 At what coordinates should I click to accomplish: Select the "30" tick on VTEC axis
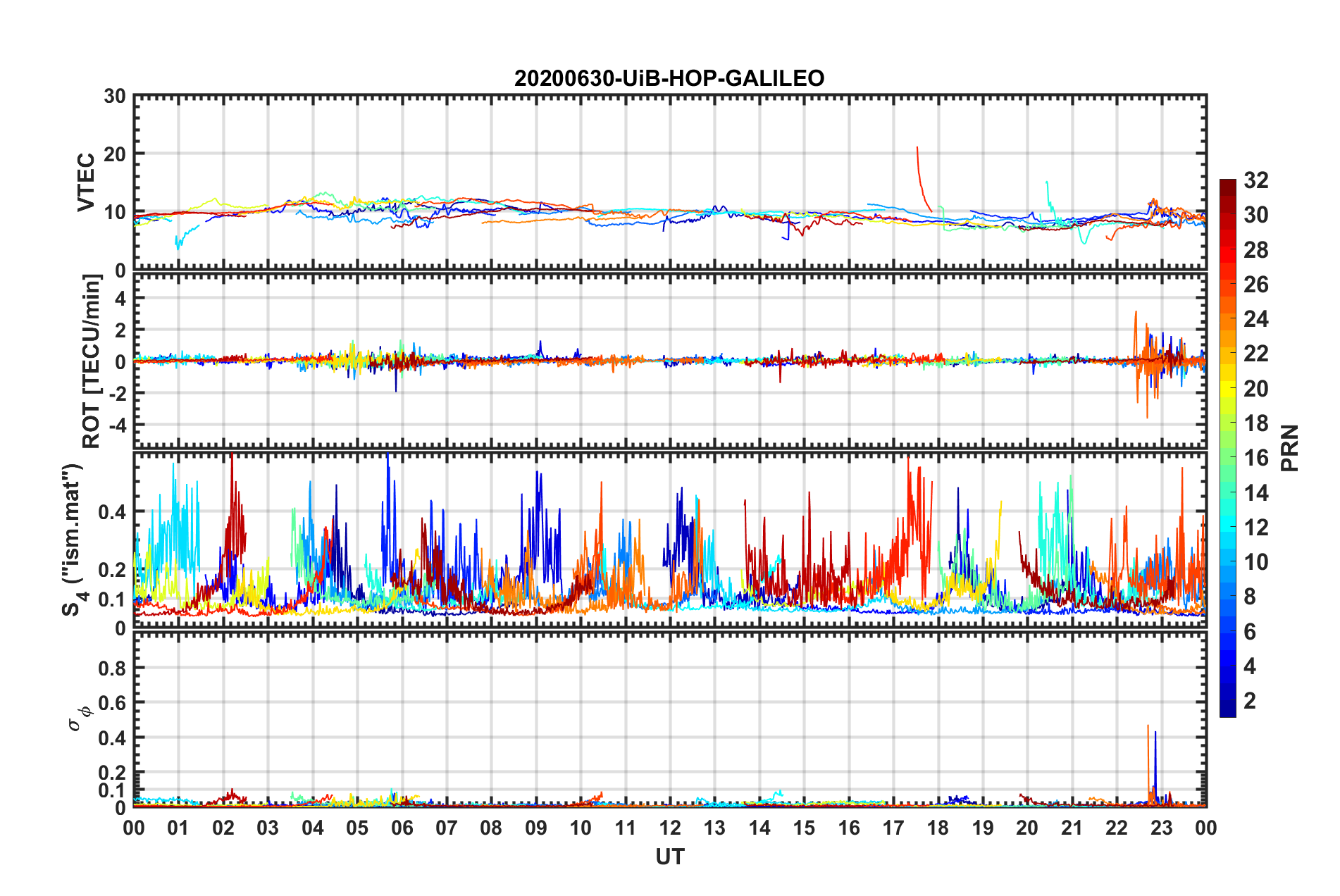(x=115, y=97)
